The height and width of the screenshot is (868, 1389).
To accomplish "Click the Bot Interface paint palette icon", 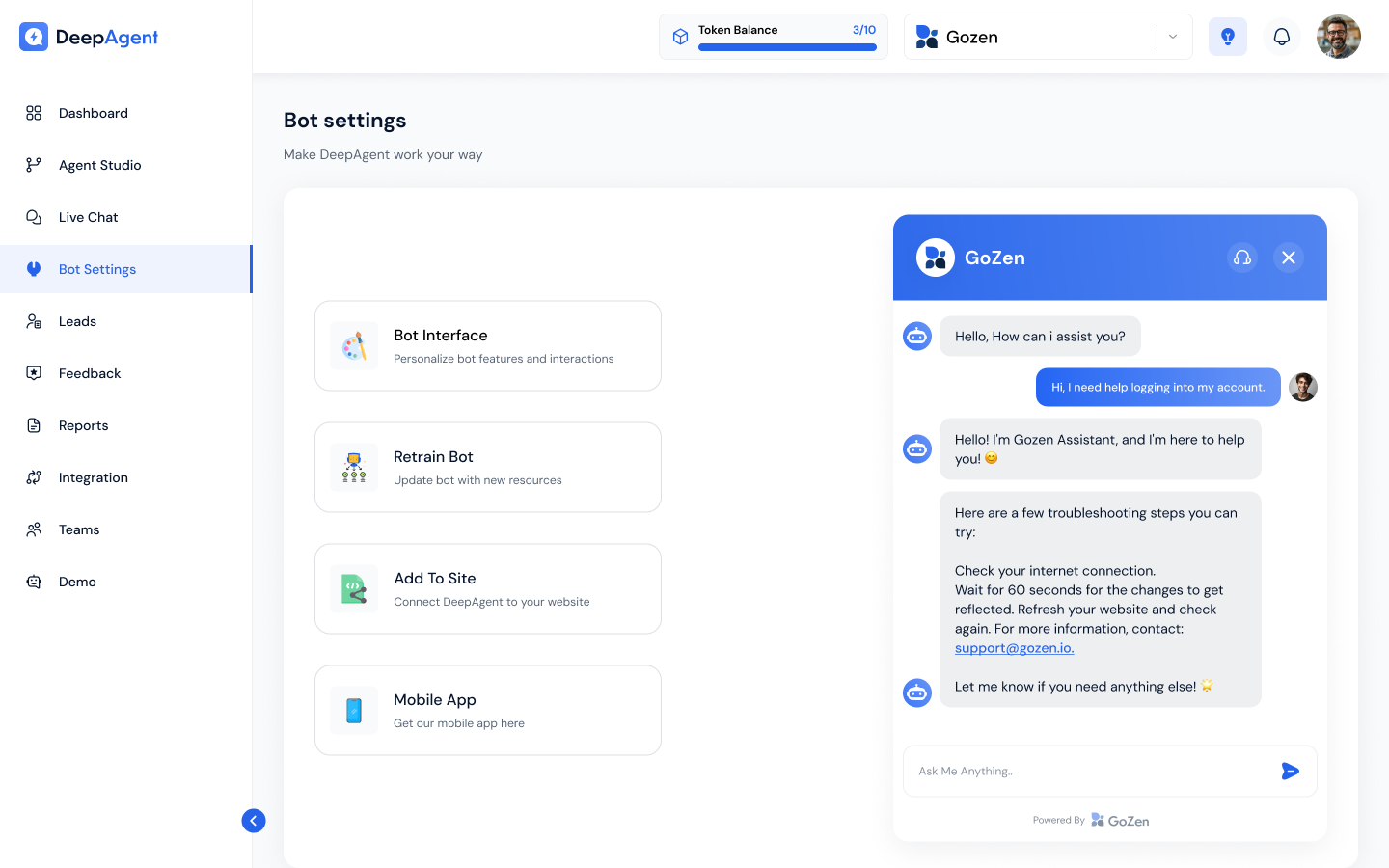I will point(354,346).
